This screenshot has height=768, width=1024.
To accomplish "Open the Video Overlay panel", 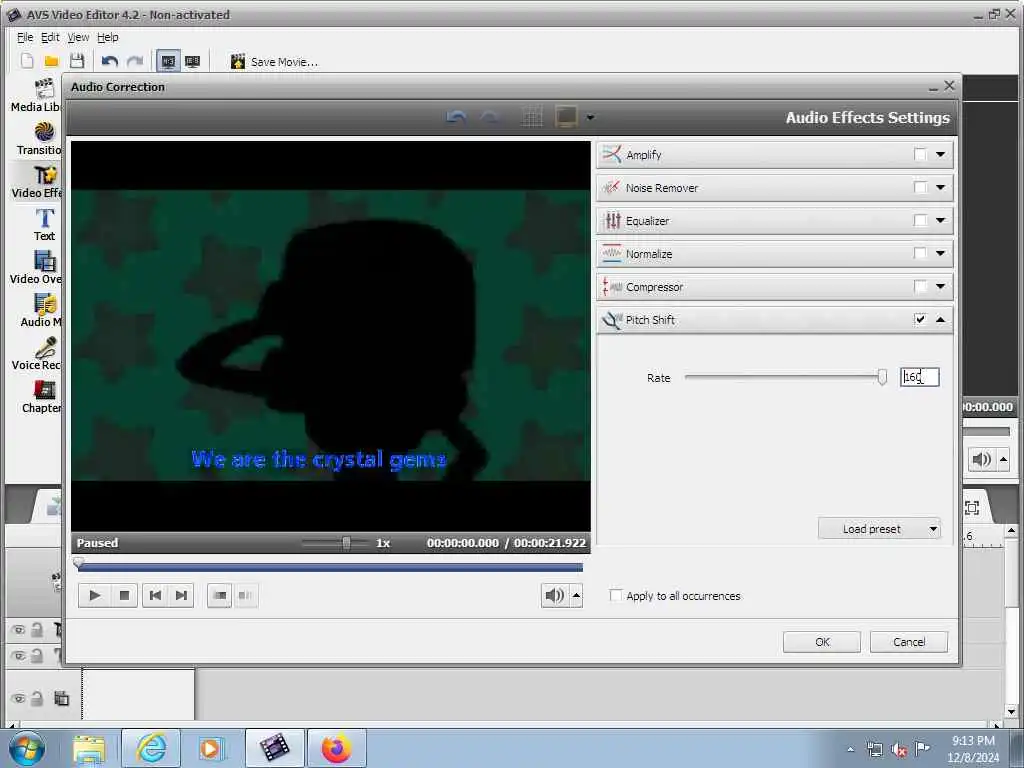I will coord(36,268).
